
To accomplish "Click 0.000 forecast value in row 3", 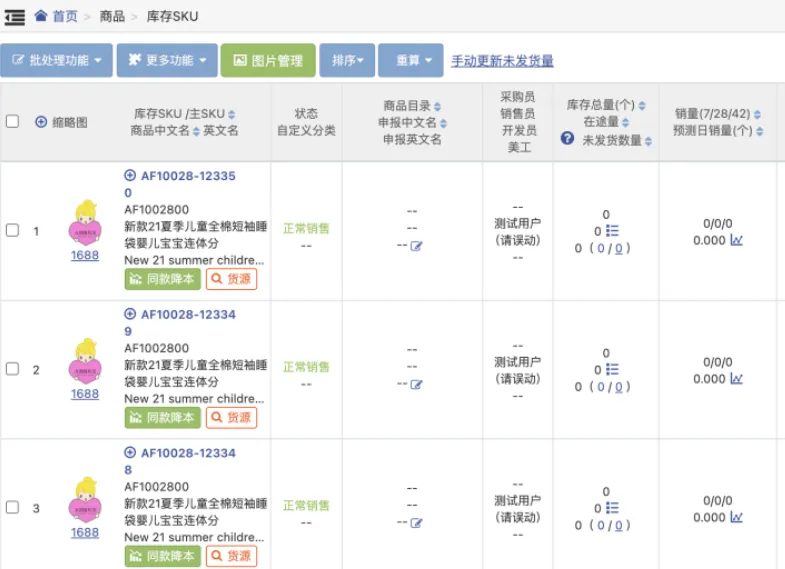I will point(709,517).
